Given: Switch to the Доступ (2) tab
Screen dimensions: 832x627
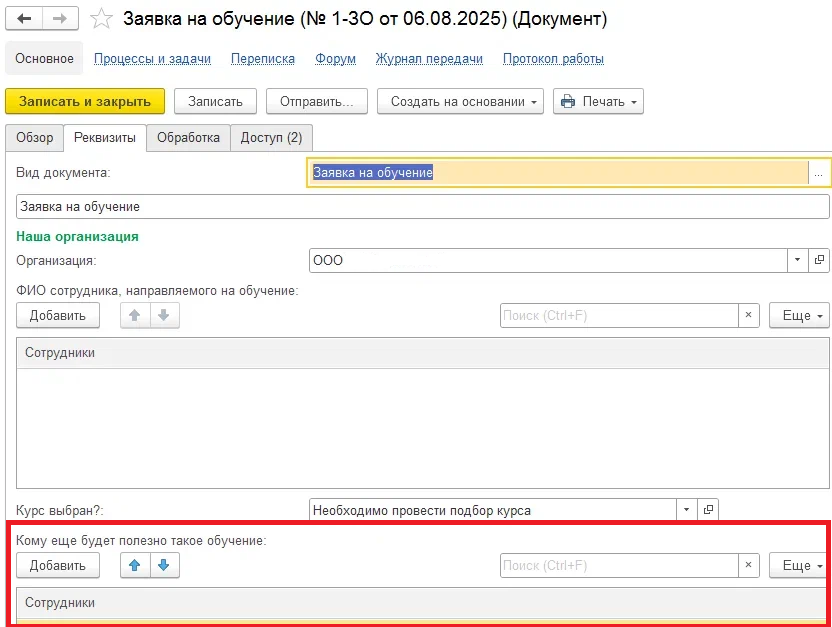Looking at the screenshot, I should (x=271, y=138).
